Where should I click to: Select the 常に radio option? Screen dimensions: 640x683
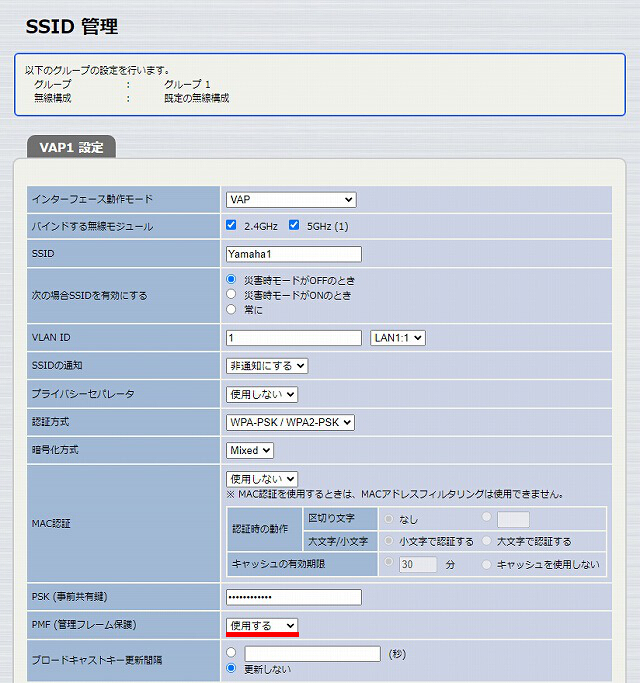[231, 309]
